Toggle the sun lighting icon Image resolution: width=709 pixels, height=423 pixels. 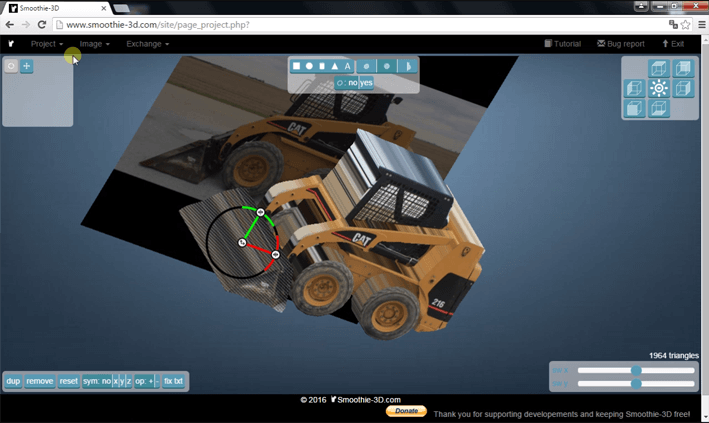[658, 88]
